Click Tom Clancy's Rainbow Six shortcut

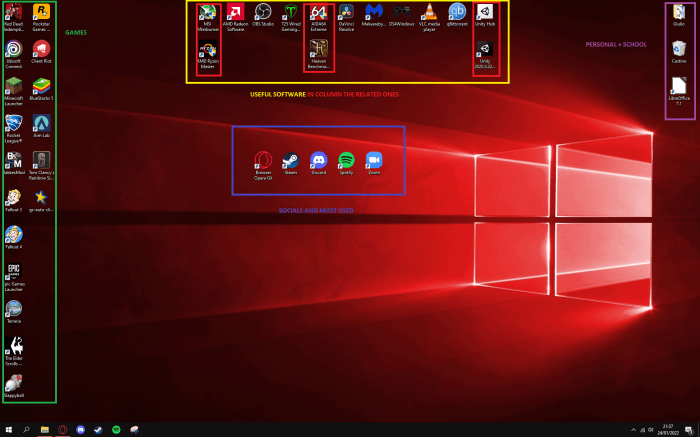(x=41, y=166)
